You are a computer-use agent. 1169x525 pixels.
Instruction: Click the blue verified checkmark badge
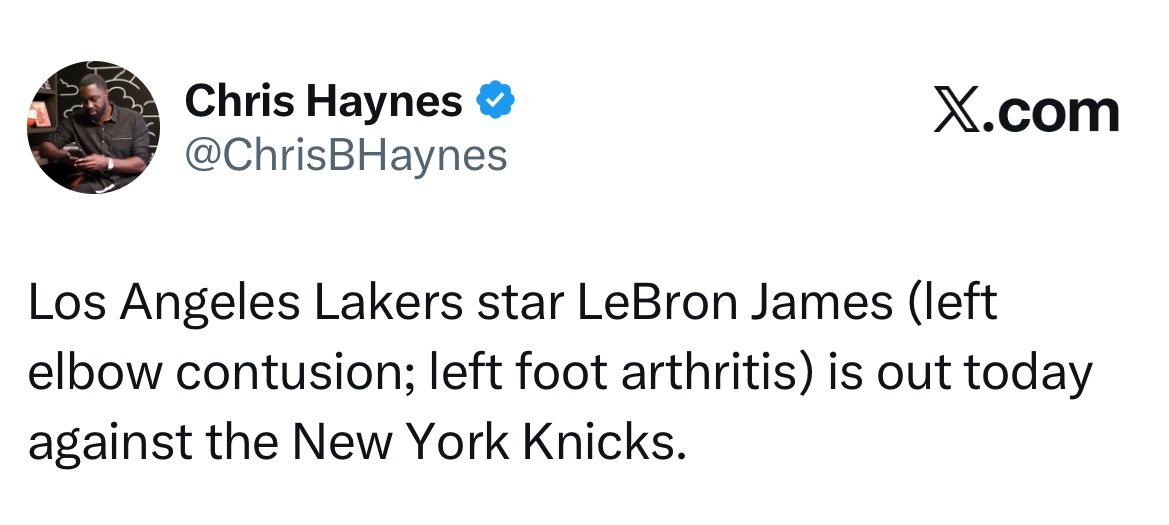(495, 101)
